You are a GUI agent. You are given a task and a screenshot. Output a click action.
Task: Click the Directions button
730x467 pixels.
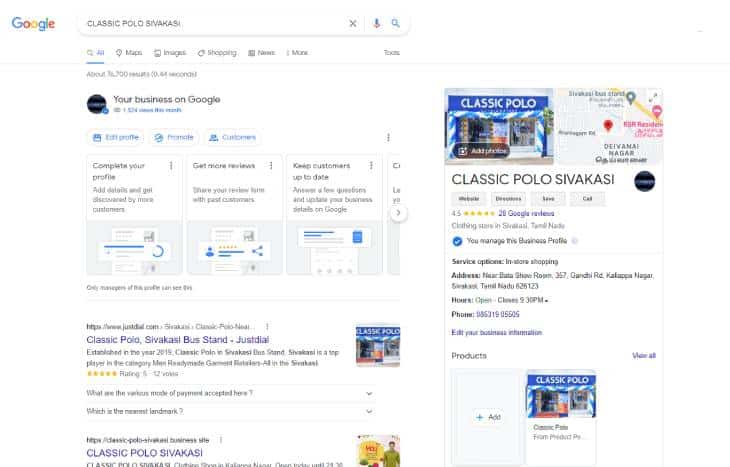[508, 199]
